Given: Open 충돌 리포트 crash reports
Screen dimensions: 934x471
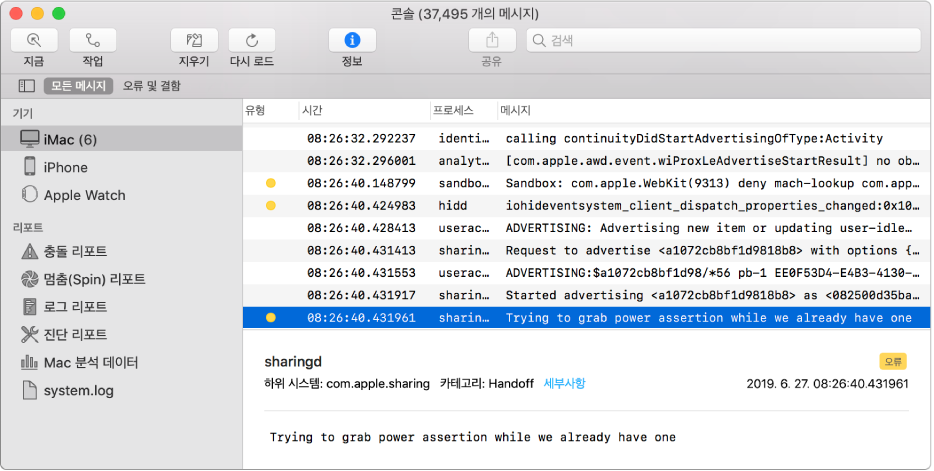Looking at the screenshot, I should (122, 251).
